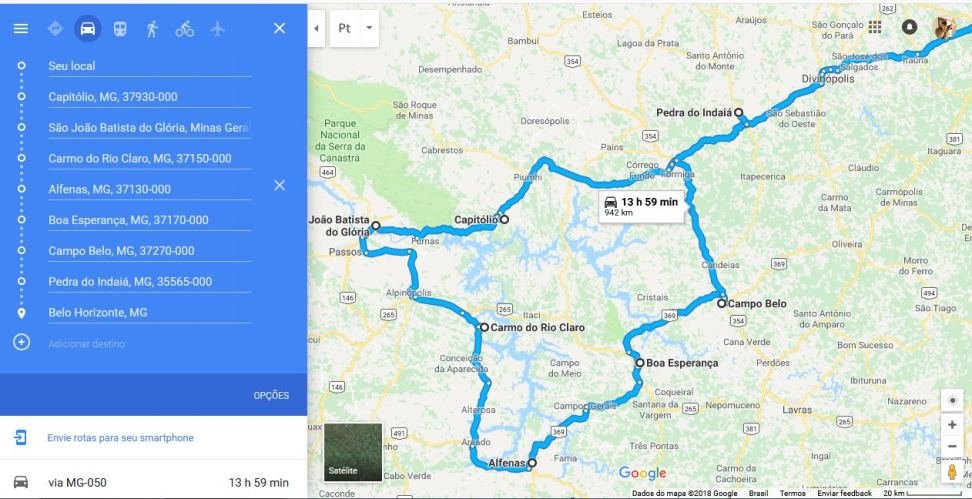This screenshot has height=499, width=972.
Task: Toggle Satélite map view thumbnail
Action: point(353,452)
